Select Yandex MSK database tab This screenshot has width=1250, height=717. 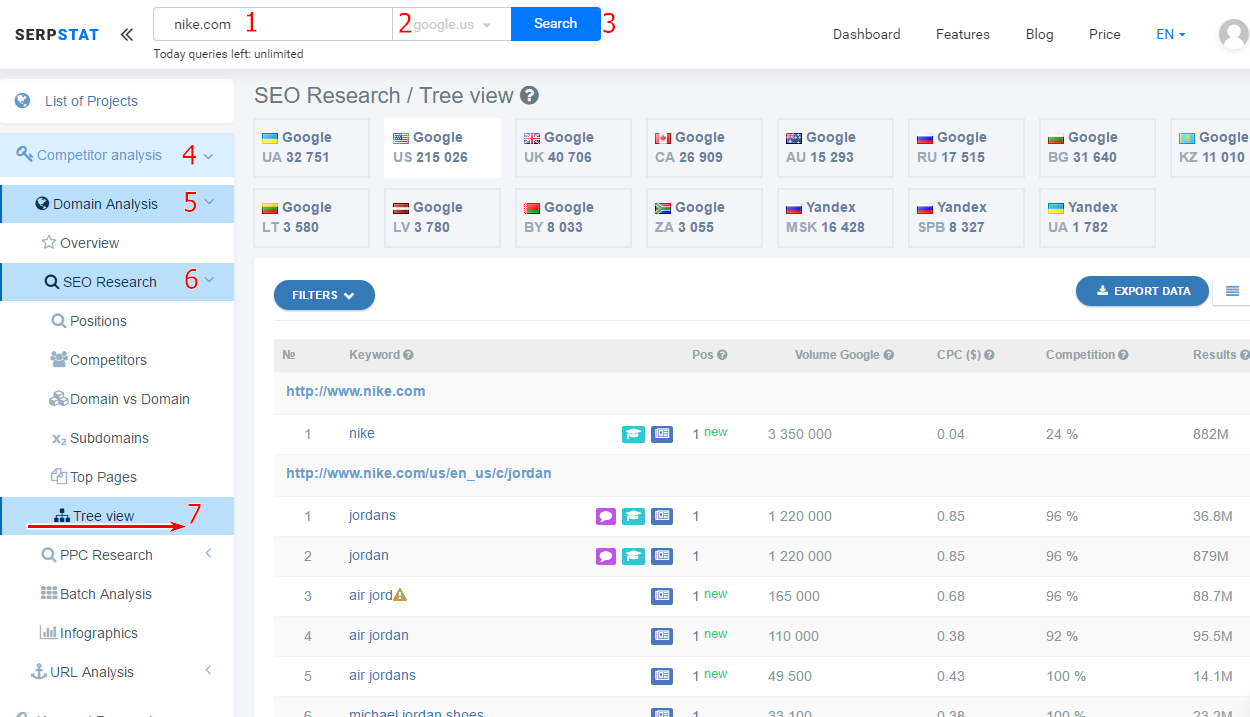pos(835,218)
